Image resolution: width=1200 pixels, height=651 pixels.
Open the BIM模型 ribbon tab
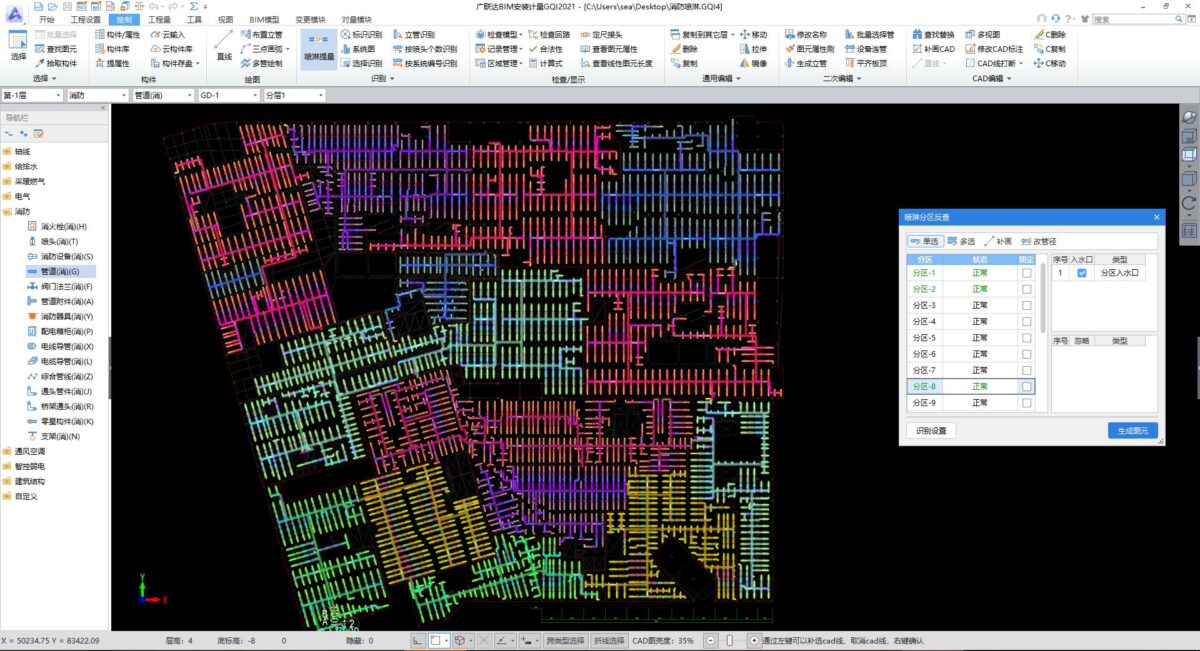coord(264,19)
